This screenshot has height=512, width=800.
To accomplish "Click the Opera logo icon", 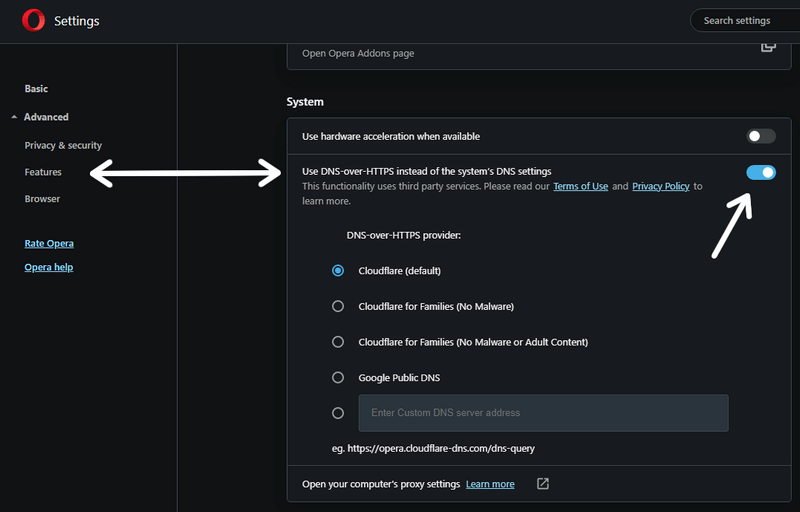I will (33, 20).
